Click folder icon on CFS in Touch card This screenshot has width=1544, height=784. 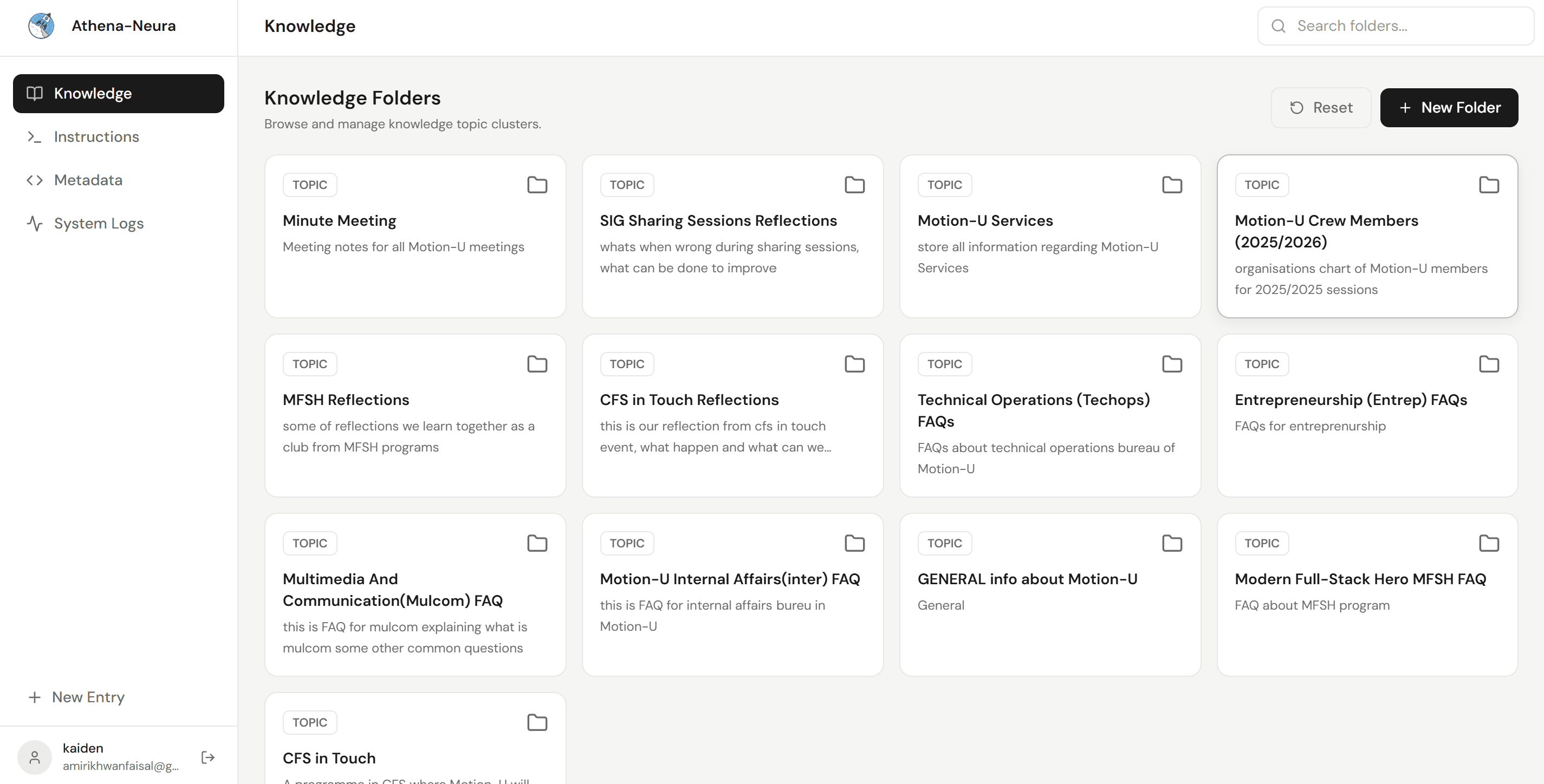[537, 722]
